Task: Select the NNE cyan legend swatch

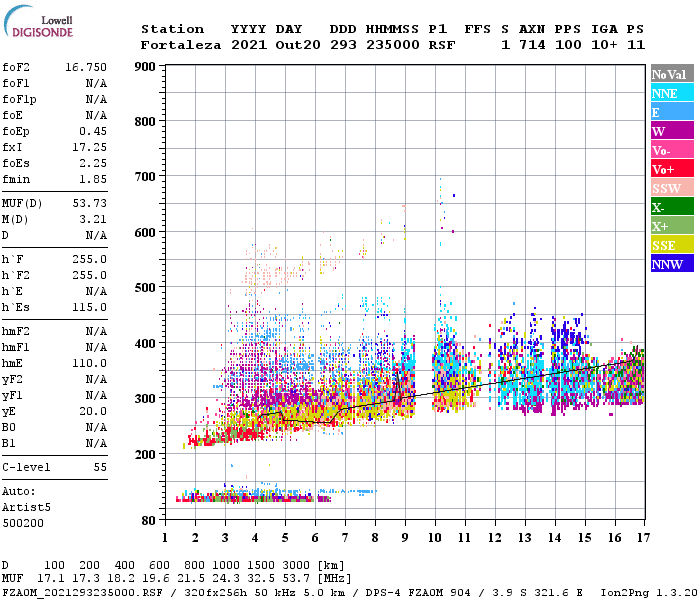Action: [x=672, y=93]
